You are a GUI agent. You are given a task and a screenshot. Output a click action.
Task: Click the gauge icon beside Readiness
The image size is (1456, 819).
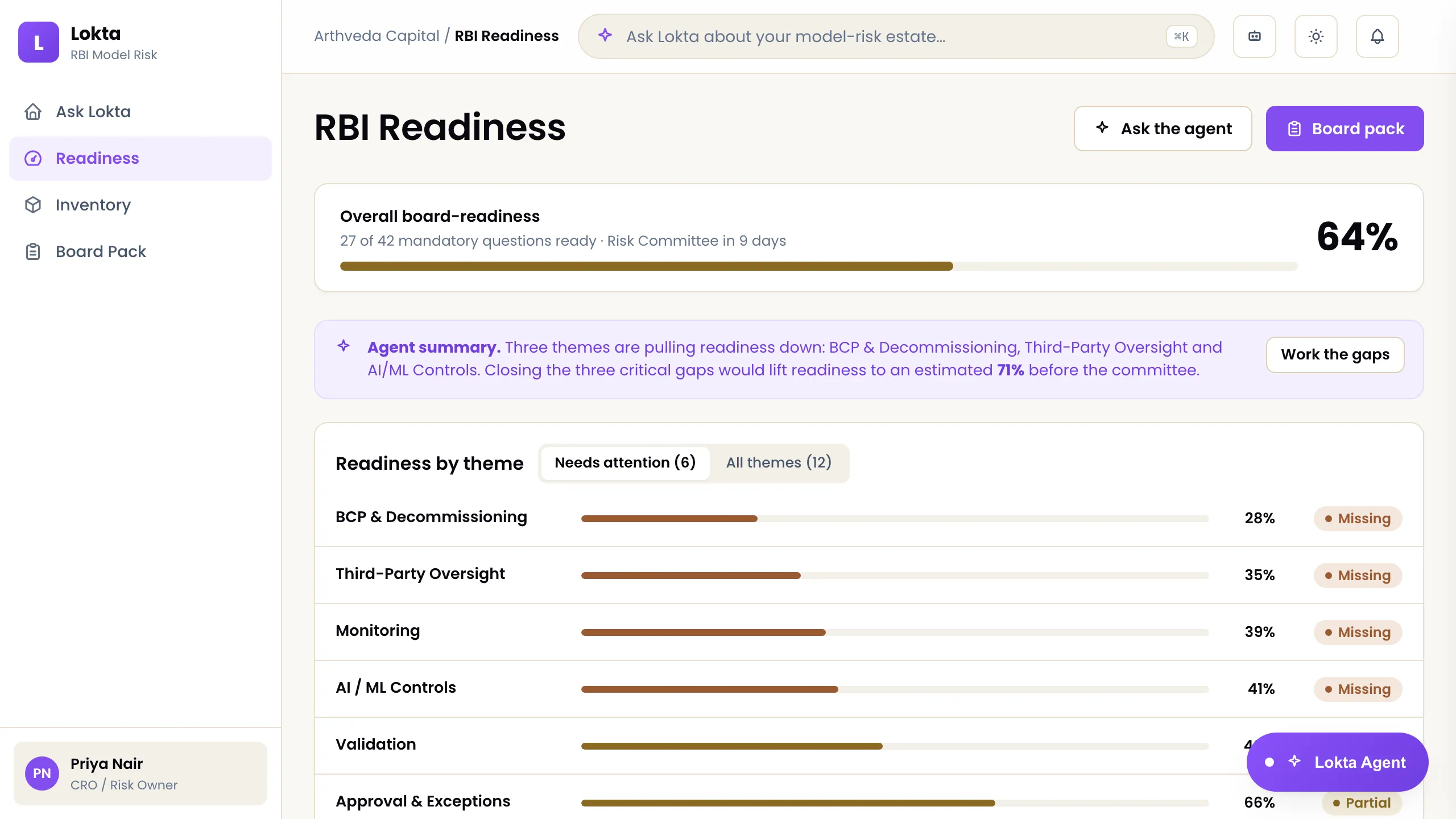click(33, 158)
